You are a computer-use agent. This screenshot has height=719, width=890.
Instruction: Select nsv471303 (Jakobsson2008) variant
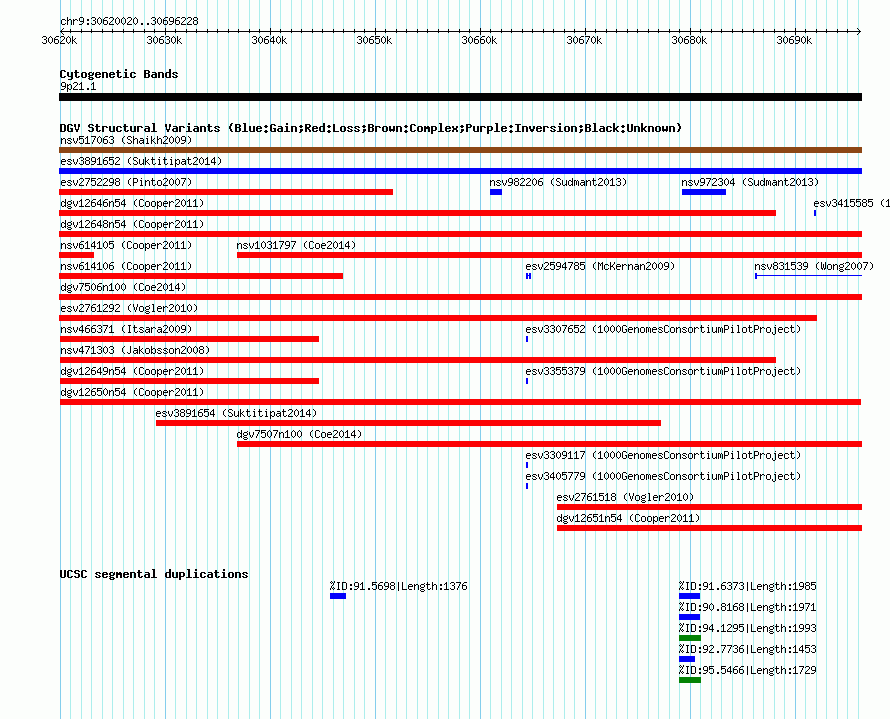pos(135,350)
